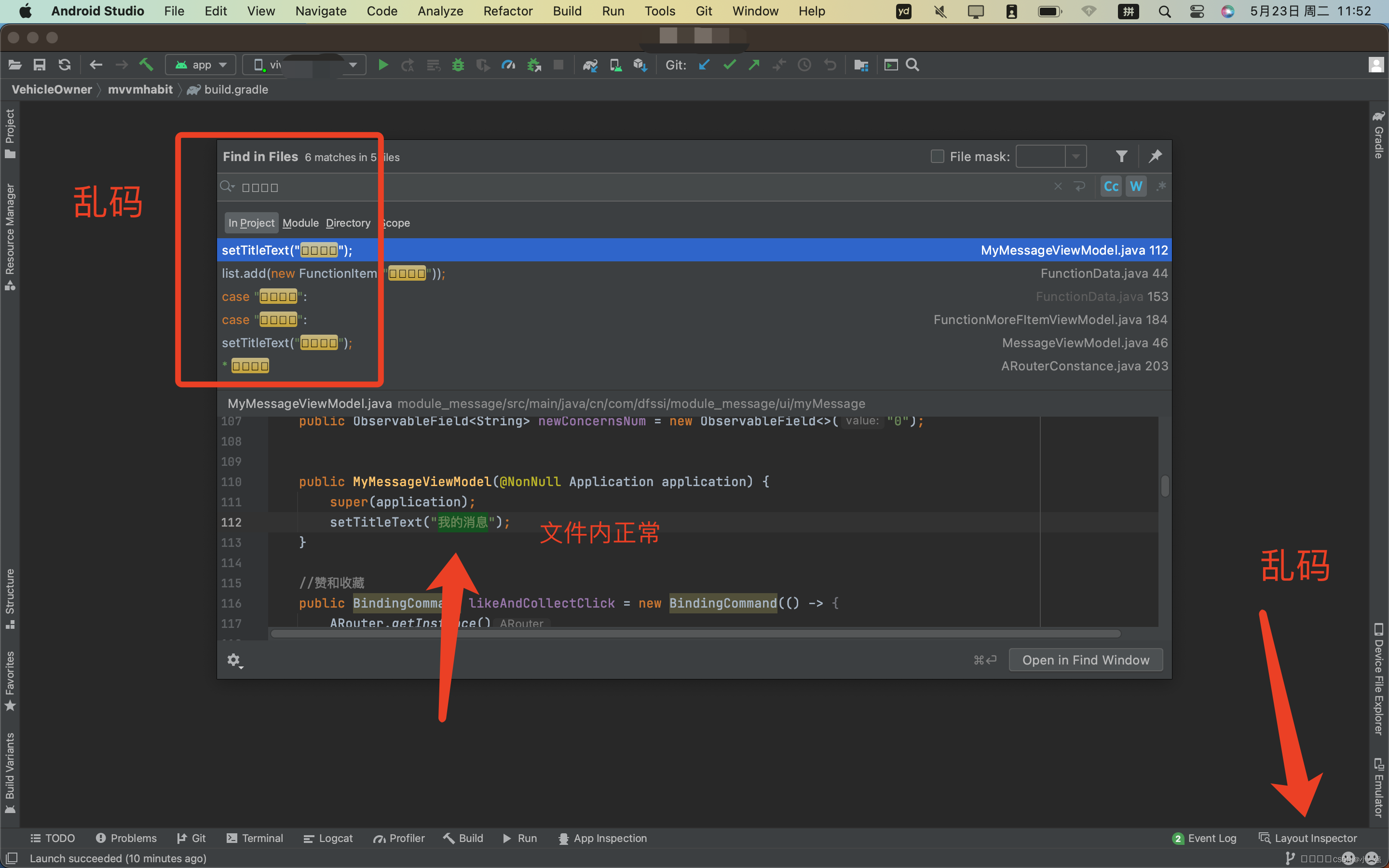Click the Debug app bug icon
The height and width of the screenshot is (868, 1389).
(x=458, y=65)
